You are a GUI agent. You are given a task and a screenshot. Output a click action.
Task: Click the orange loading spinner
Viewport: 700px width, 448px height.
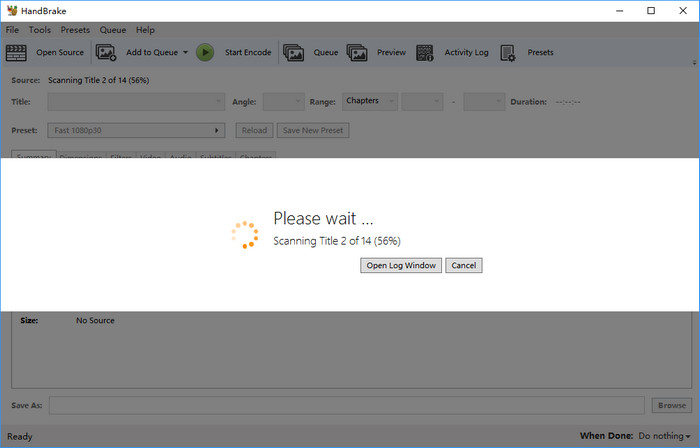(x=245, y=234)
